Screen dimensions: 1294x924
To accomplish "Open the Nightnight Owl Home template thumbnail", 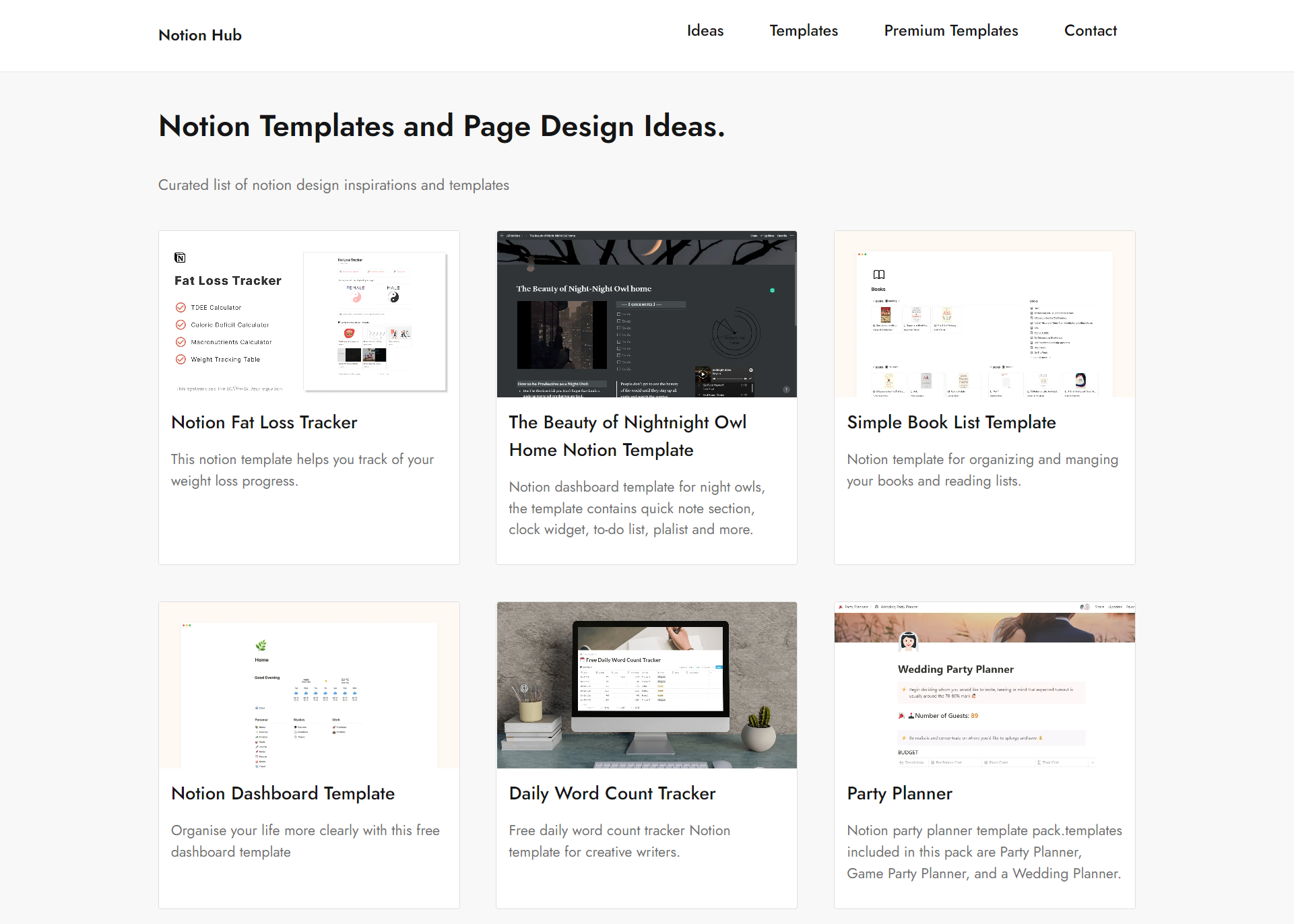I will (647, 315).
